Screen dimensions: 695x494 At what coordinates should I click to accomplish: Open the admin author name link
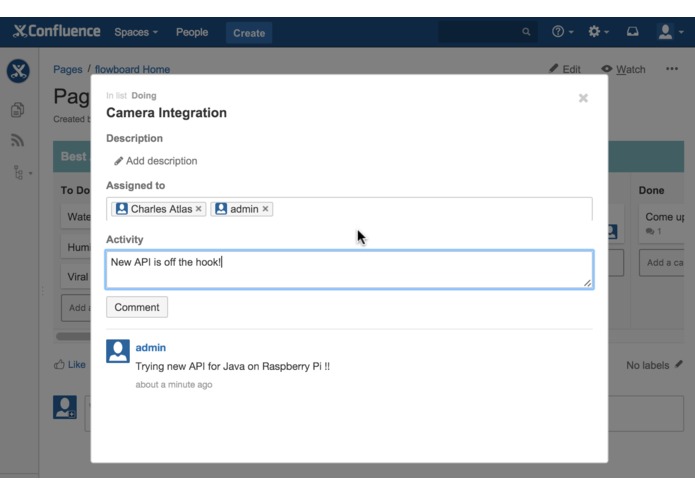[151, 347]
